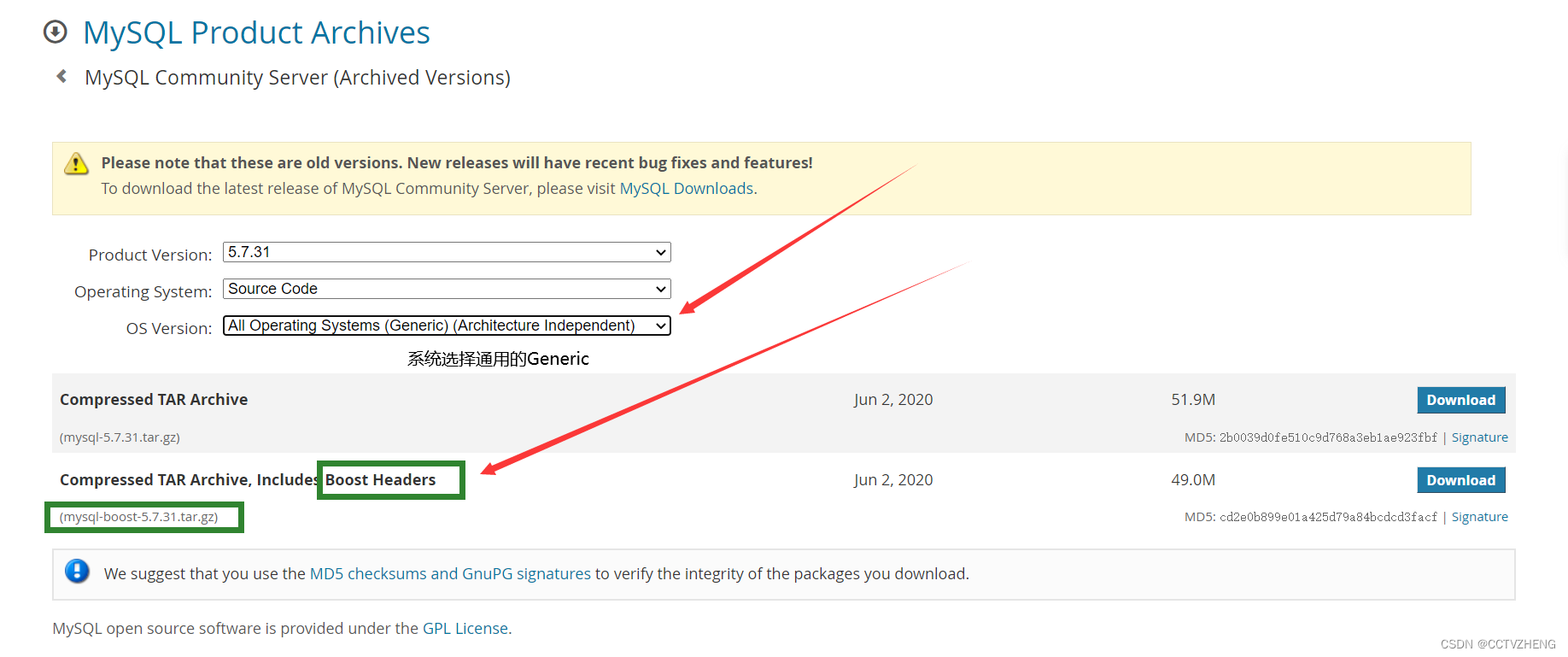Follow the MySQL Downloads link
This screenshot has width=1568, height=657.
pos(687,188)
